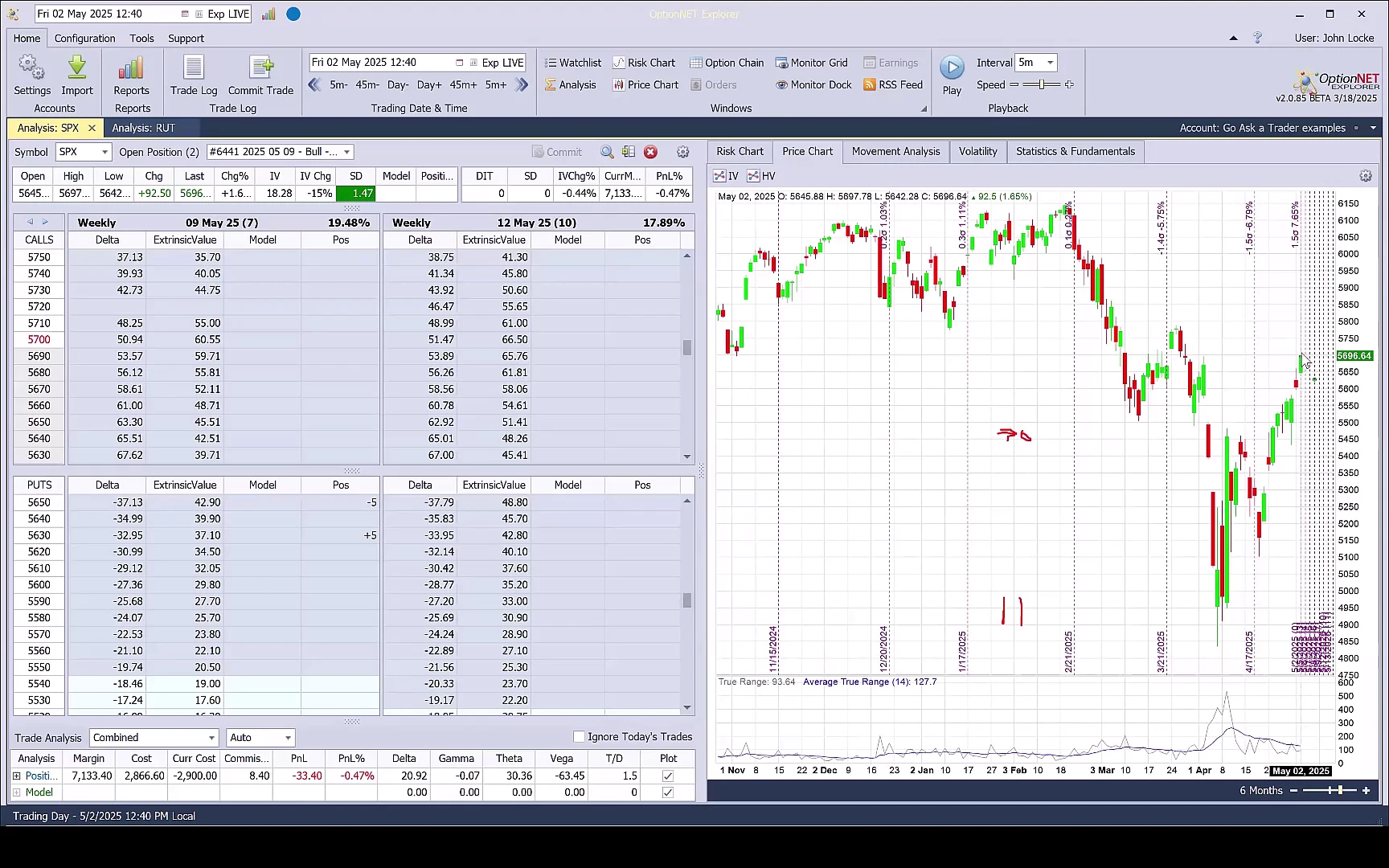The image size is (1389, 868).
Task: Close the Analysis: SPX tab
Action: click(92, 128)
